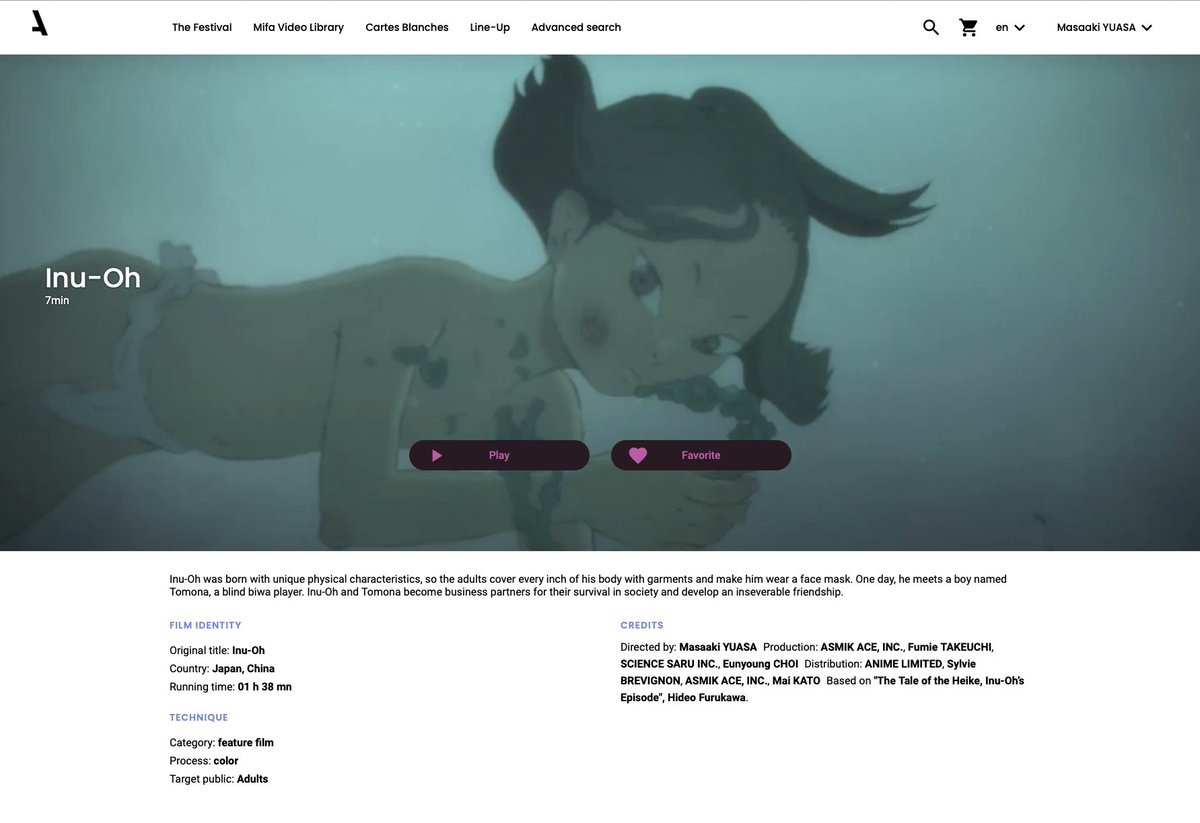The height and width of the screenshot is (823, 1200).
Task: Click the 'Country: Japan, China' line
Action: (x=222, y=668)
